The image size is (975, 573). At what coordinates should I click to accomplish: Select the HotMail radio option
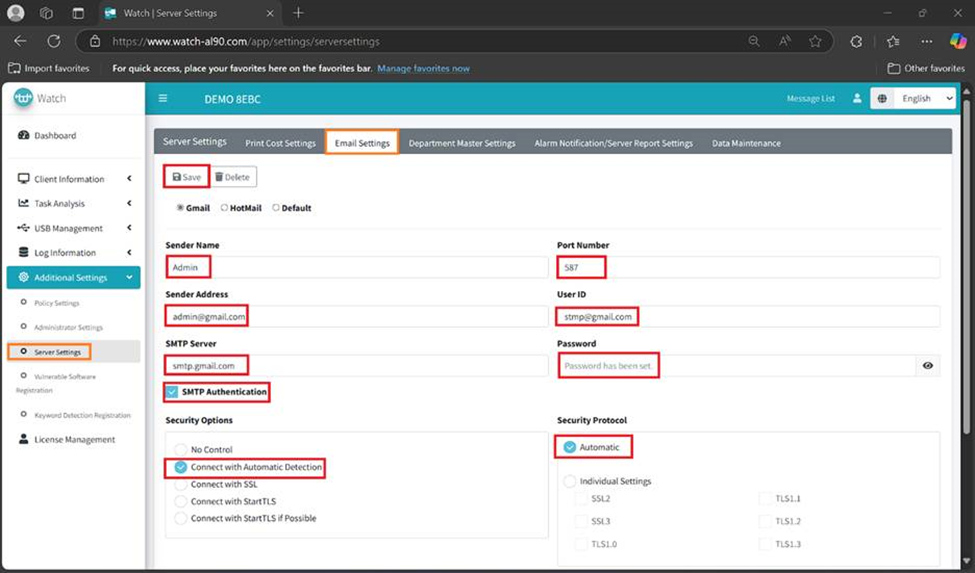[225, 208]
